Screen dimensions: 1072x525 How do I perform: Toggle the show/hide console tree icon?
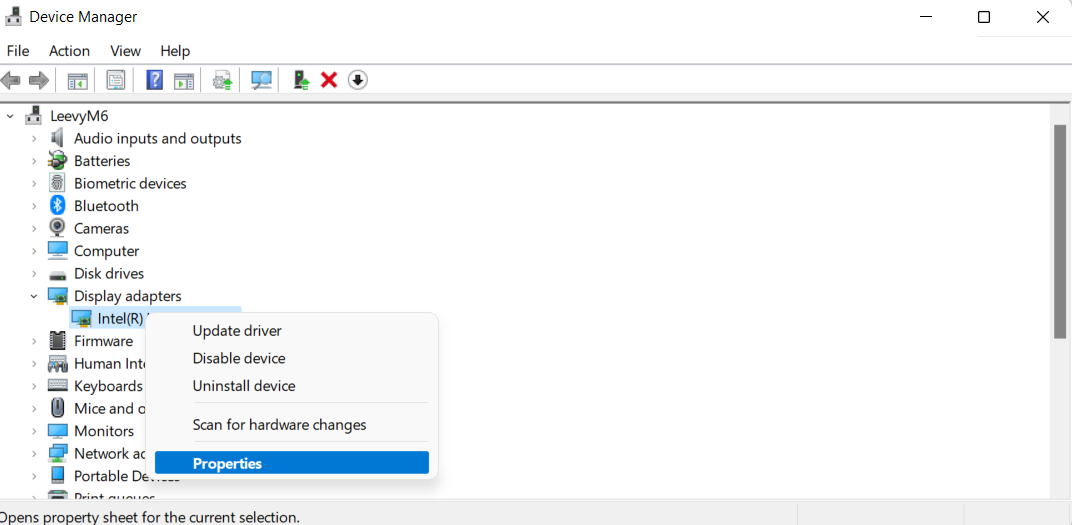point(77,81)
